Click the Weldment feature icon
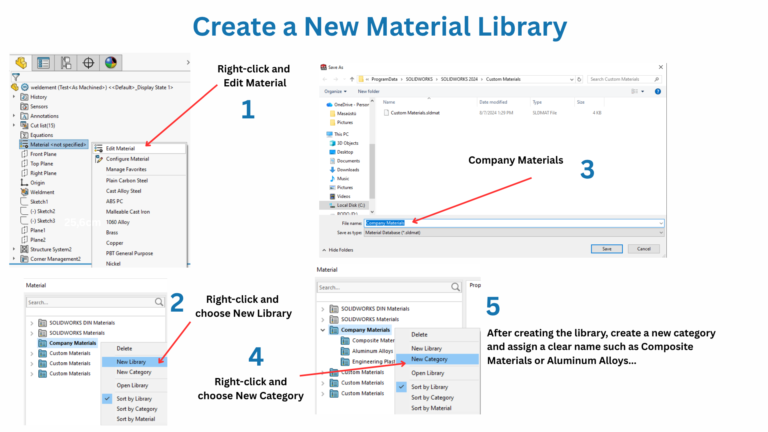768x432 pixels. pyautogui.click(x=24, y=192)
